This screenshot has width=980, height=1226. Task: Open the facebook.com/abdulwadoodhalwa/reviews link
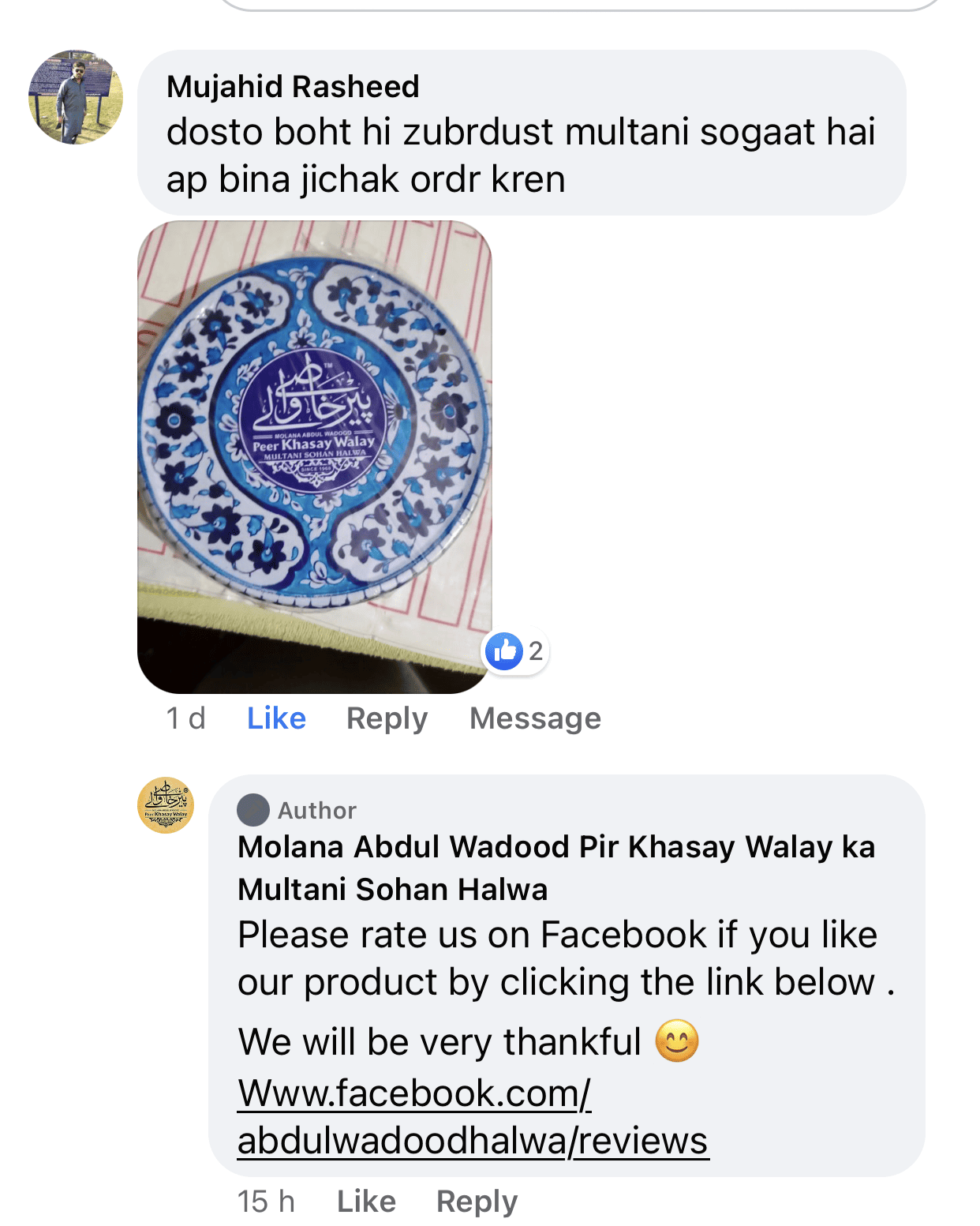(x=473, y=1117)
